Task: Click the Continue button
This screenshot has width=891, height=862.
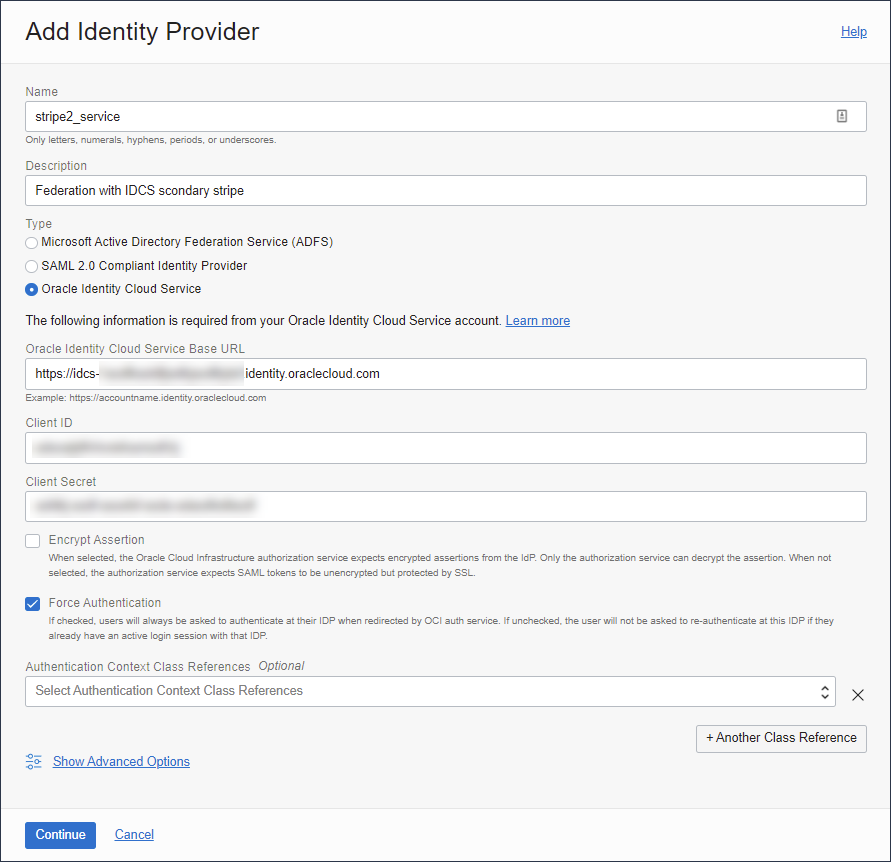Action: [60, 834]
